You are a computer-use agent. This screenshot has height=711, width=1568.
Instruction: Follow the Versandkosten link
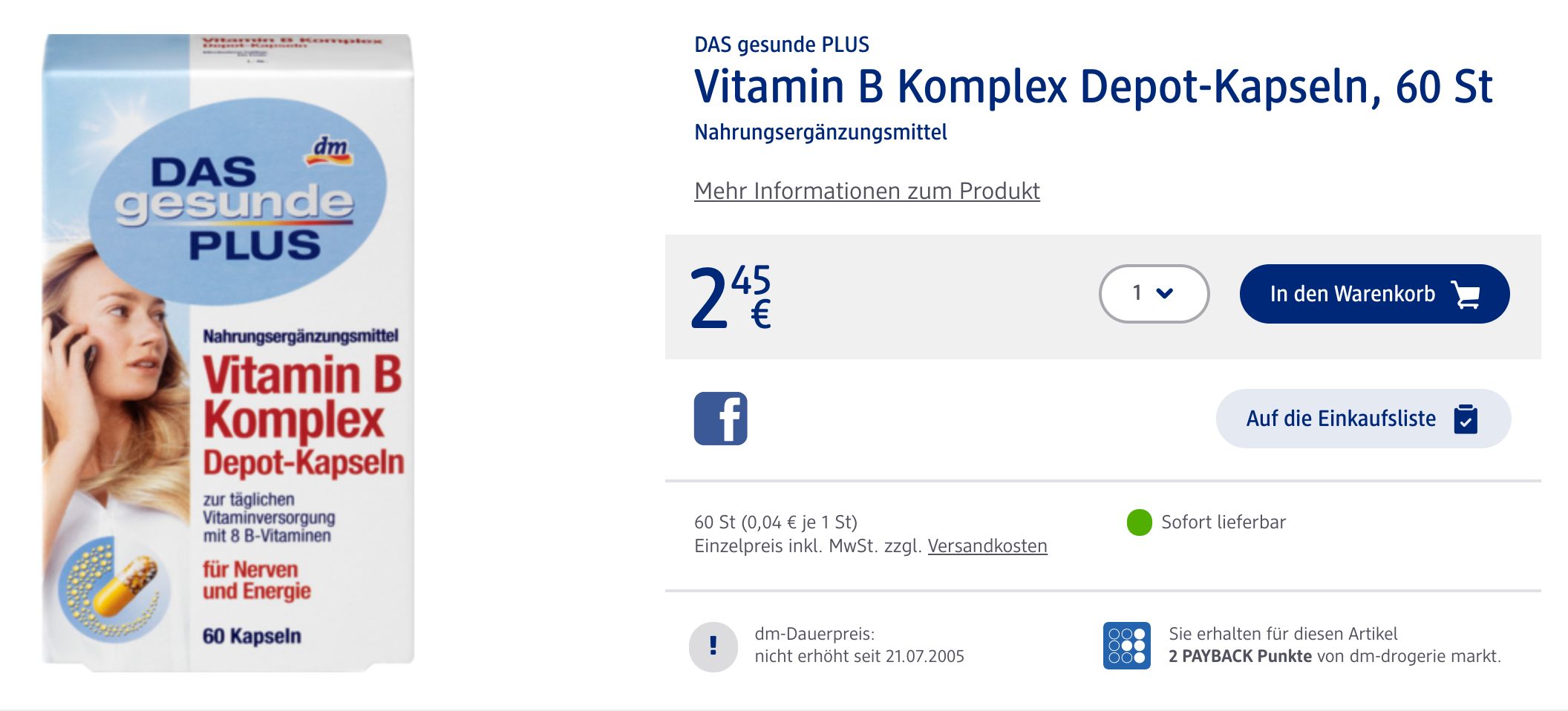coord(987,546)
